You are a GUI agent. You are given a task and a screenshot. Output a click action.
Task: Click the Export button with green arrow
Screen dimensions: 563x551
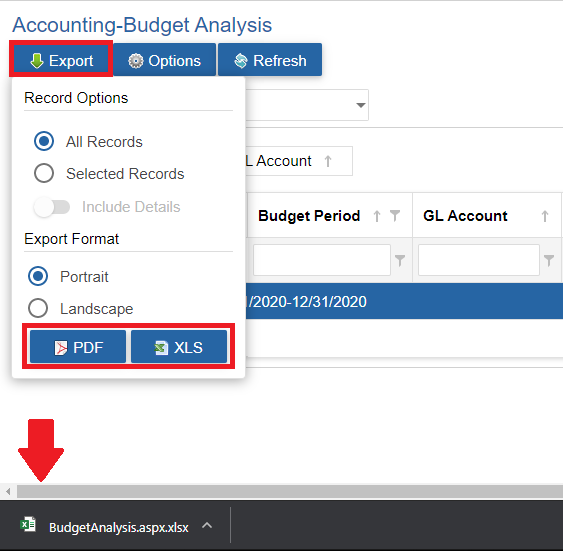pyautogui.click(x=61, y=60)
